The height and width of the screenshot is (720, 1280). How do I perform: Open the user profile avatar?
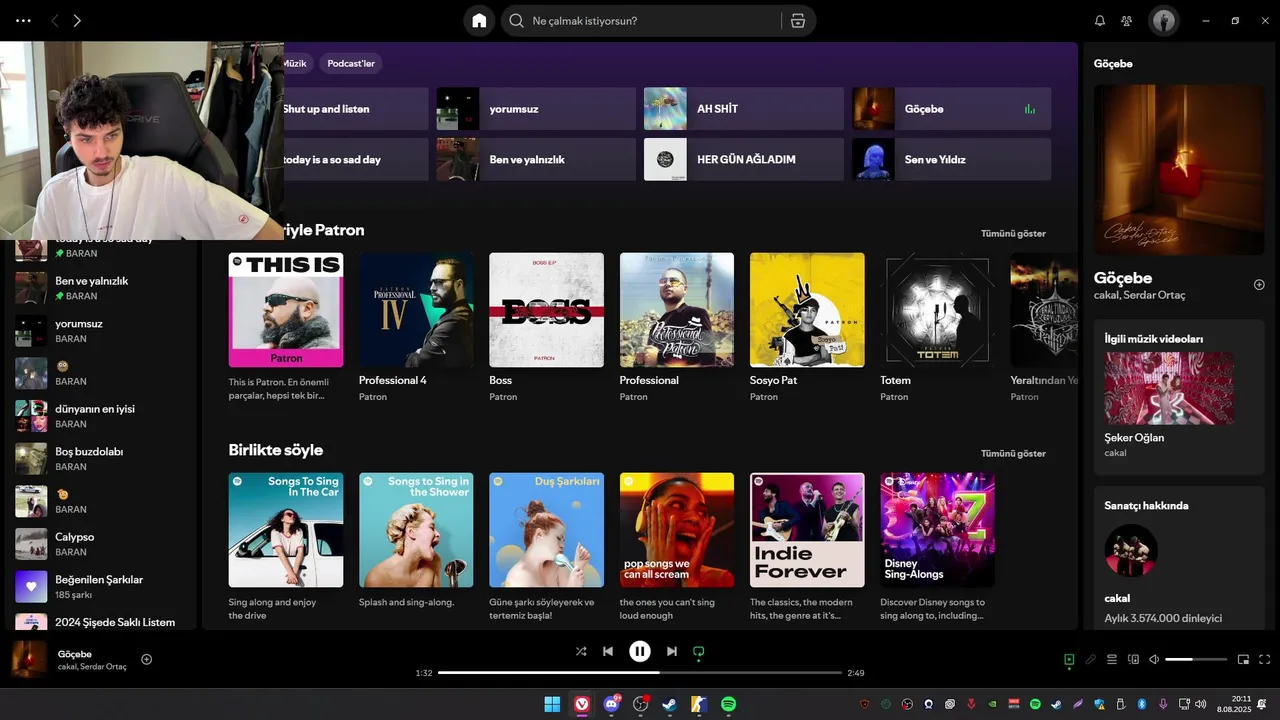point(1163,21)
